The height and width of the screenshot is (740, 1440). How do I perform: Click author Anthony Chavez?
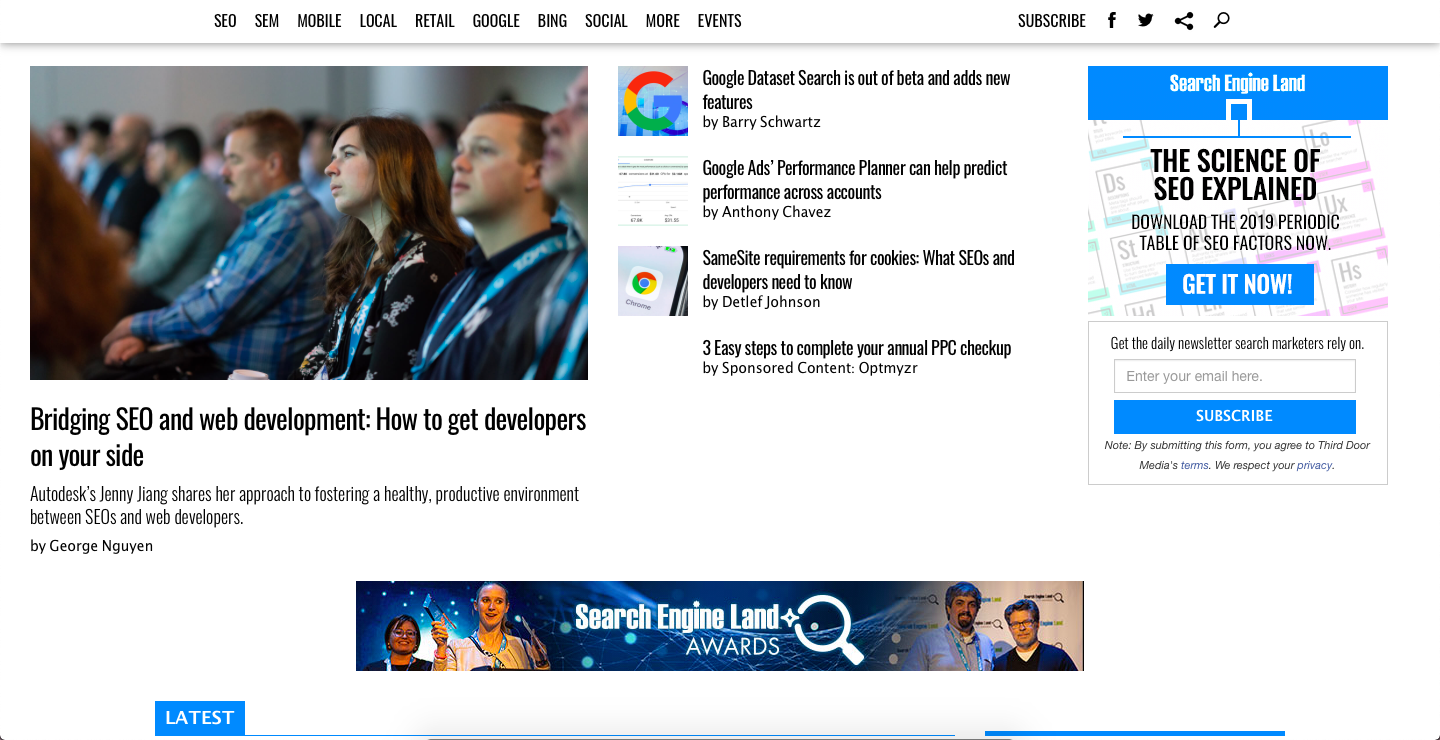point(776,212)
